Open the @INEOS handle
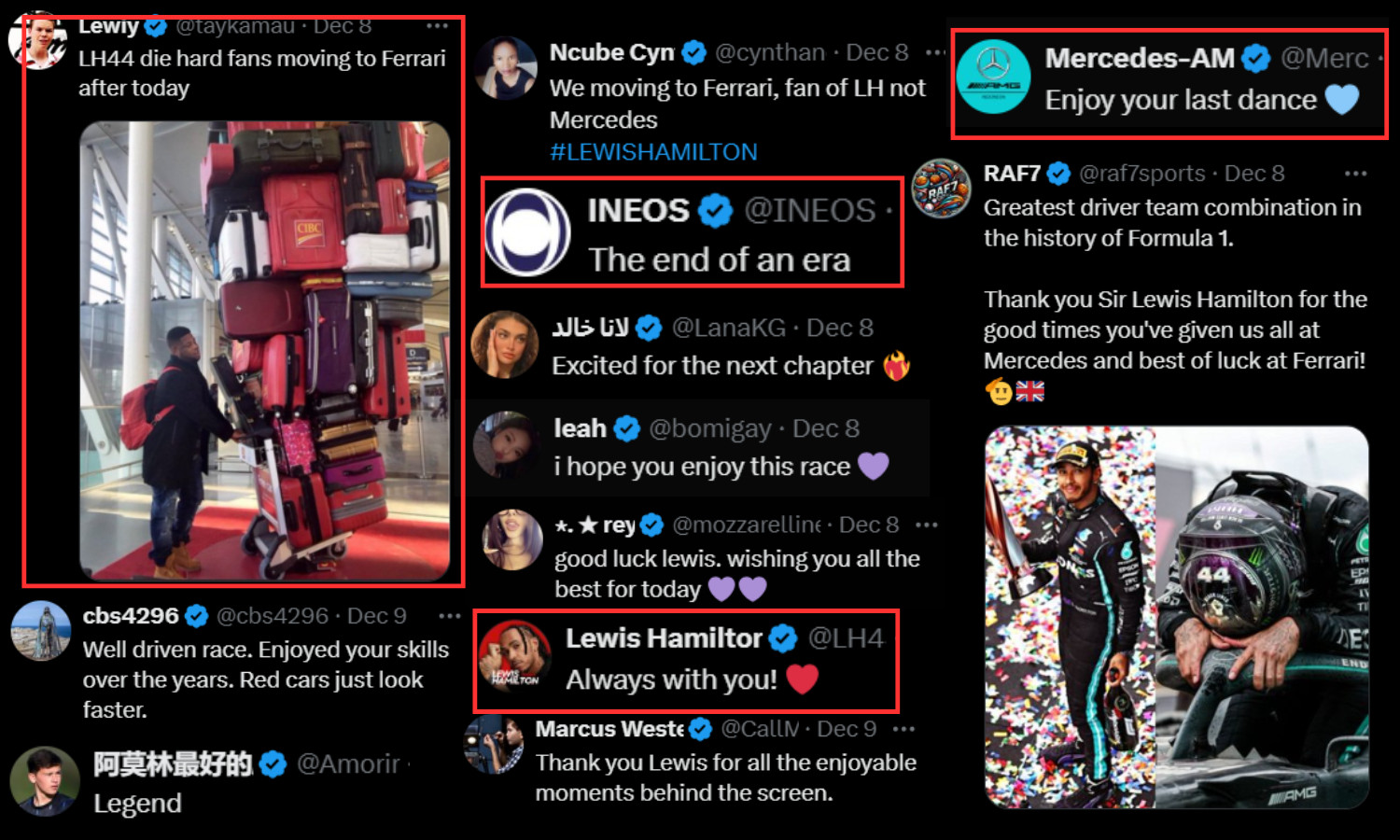The image size is (1400, 840). (x=810, y=211)
